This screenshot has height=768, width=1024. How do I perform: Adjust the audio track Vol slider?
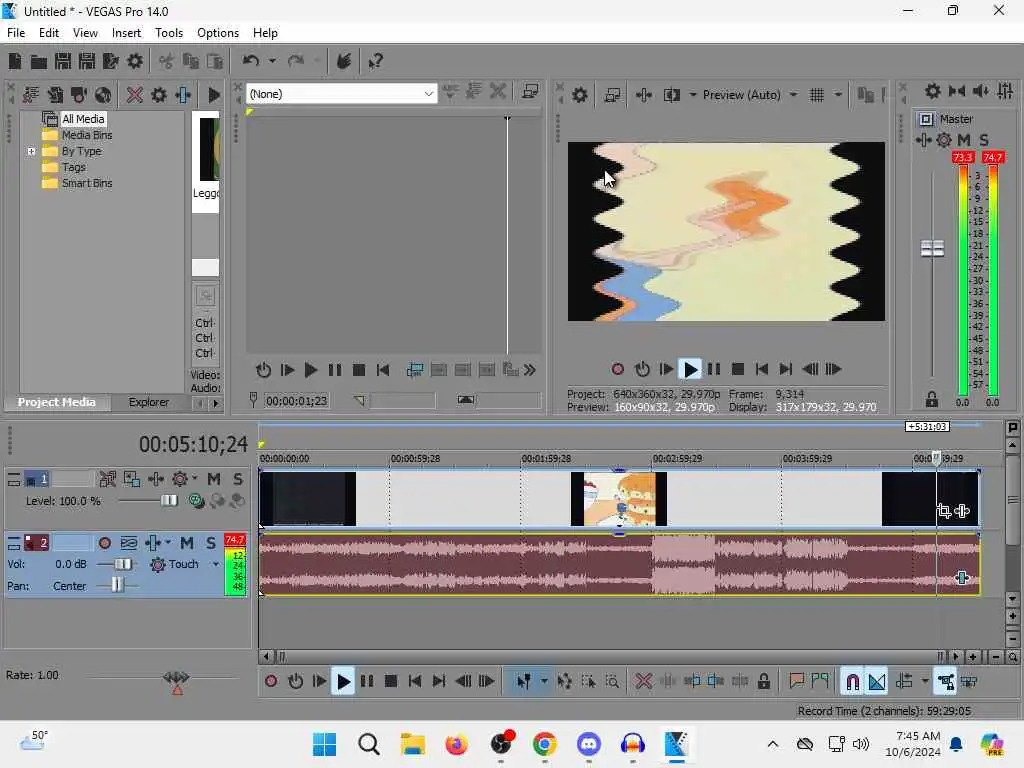point(121,564)
